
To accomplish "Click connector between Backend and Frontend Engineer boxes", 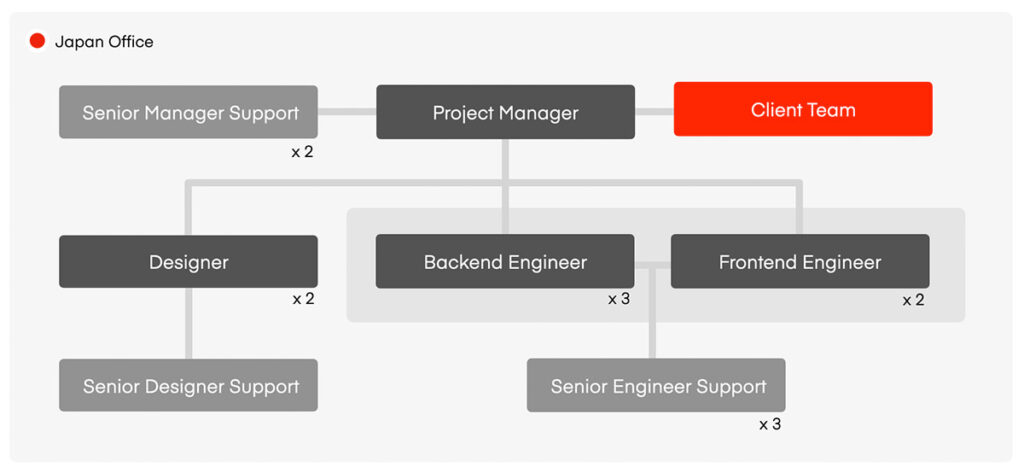I will tap(652, 264).
